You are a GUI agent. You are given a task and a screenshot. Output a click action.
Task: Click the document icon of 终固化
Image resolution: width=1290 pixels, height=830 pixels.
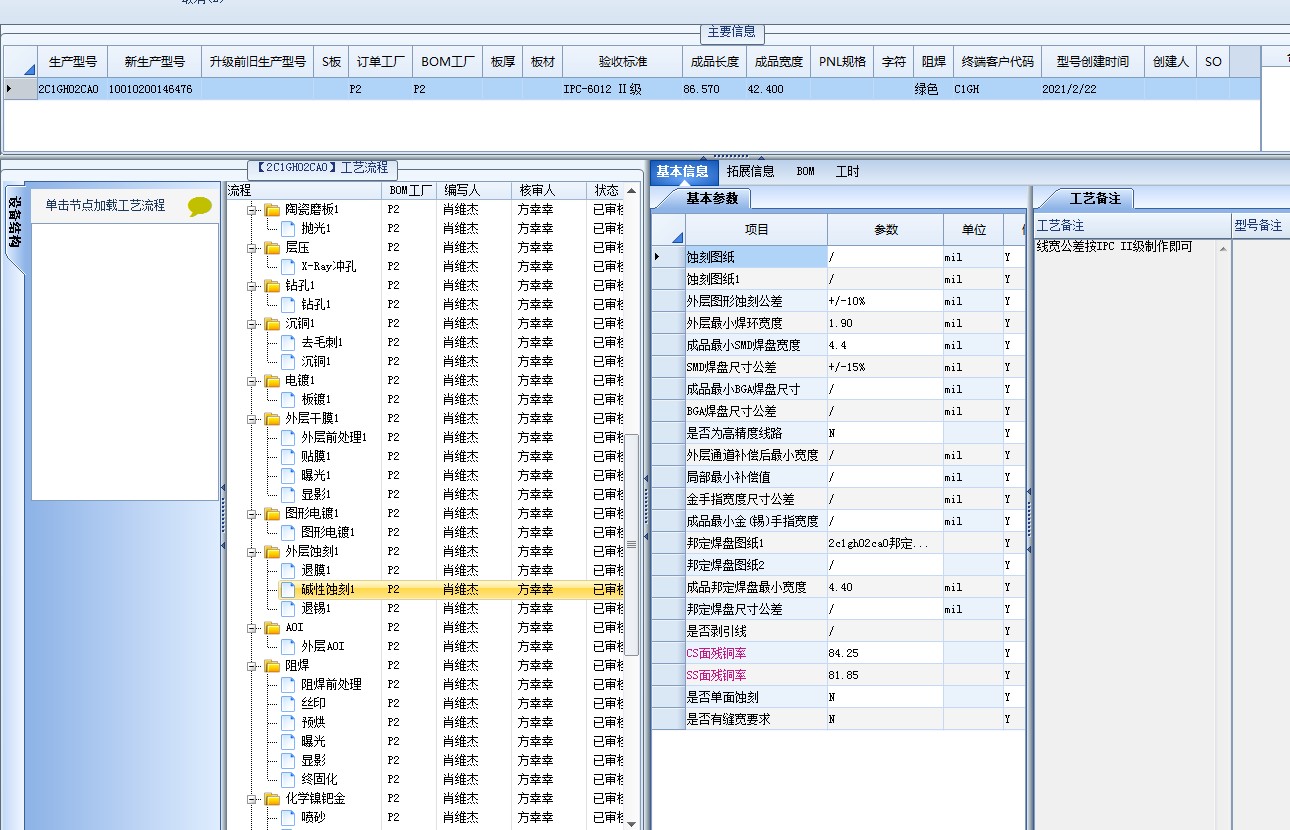pos(288,780)
